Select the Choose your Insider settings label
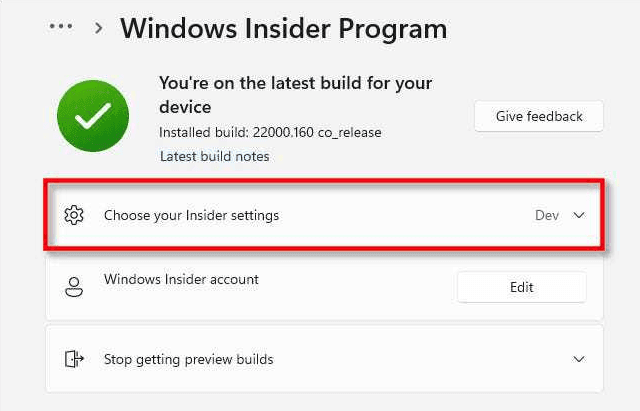This screenshot has width=640, height=411. [x=191, y=215]
